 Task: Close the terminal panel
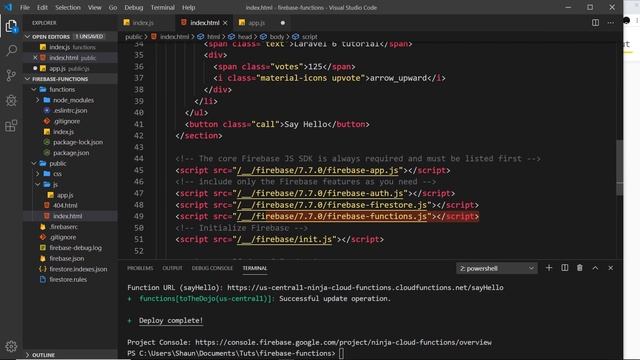point(611,268)
